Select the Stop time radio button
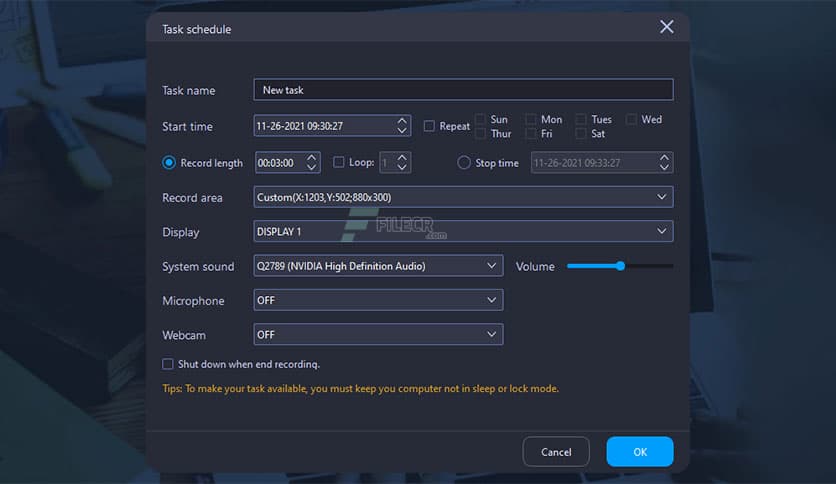The image size is (836, 484). (x=464, y=163)
